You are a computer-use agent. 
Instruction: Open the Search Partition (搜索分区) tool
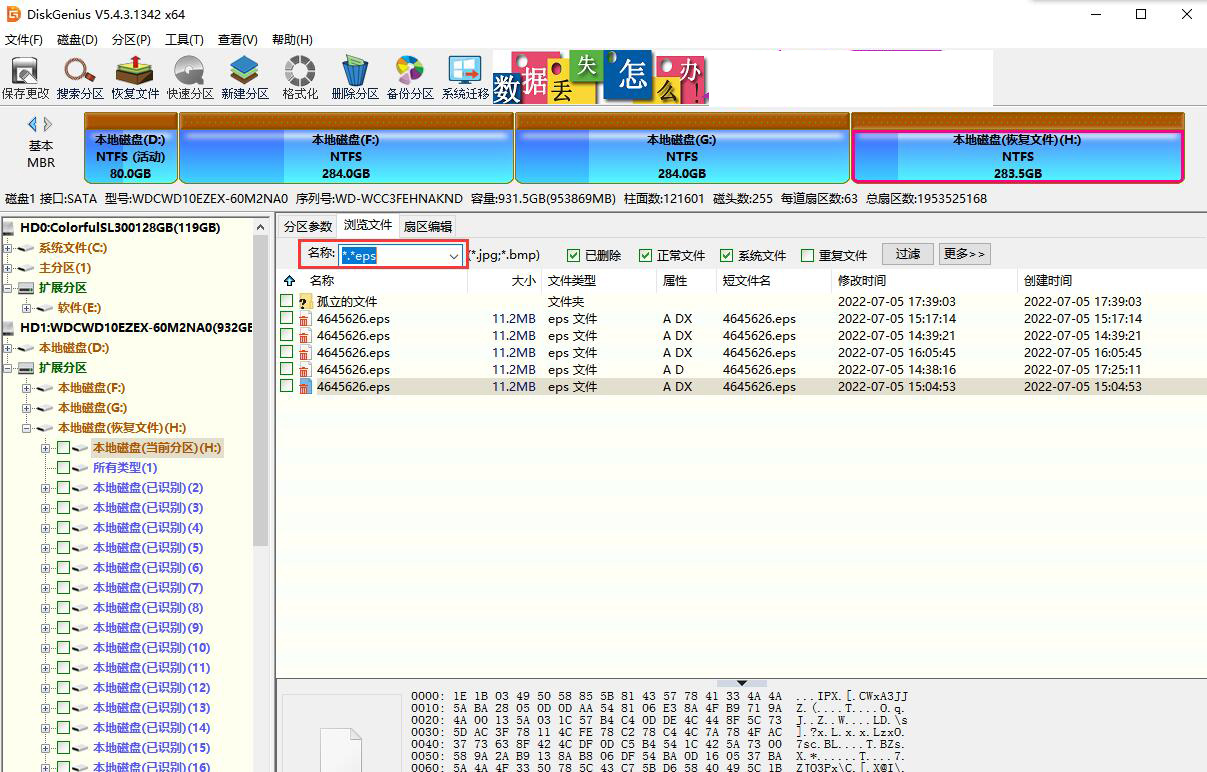tap(79, 78)
